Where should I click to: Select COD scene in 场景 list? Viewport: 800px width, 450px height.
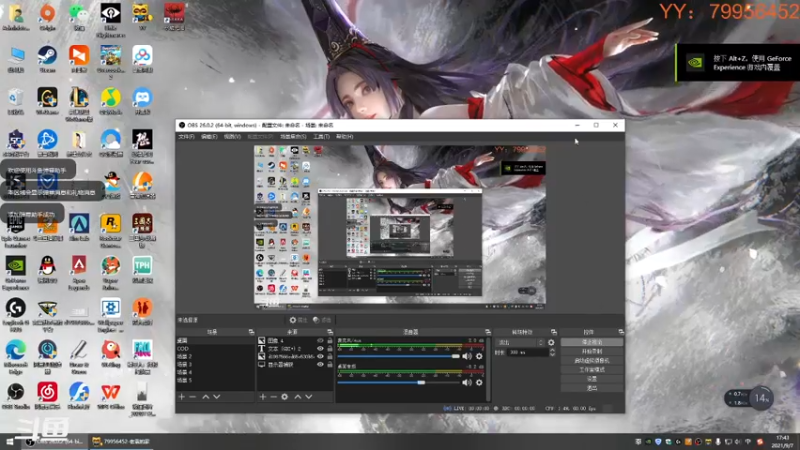215,348
